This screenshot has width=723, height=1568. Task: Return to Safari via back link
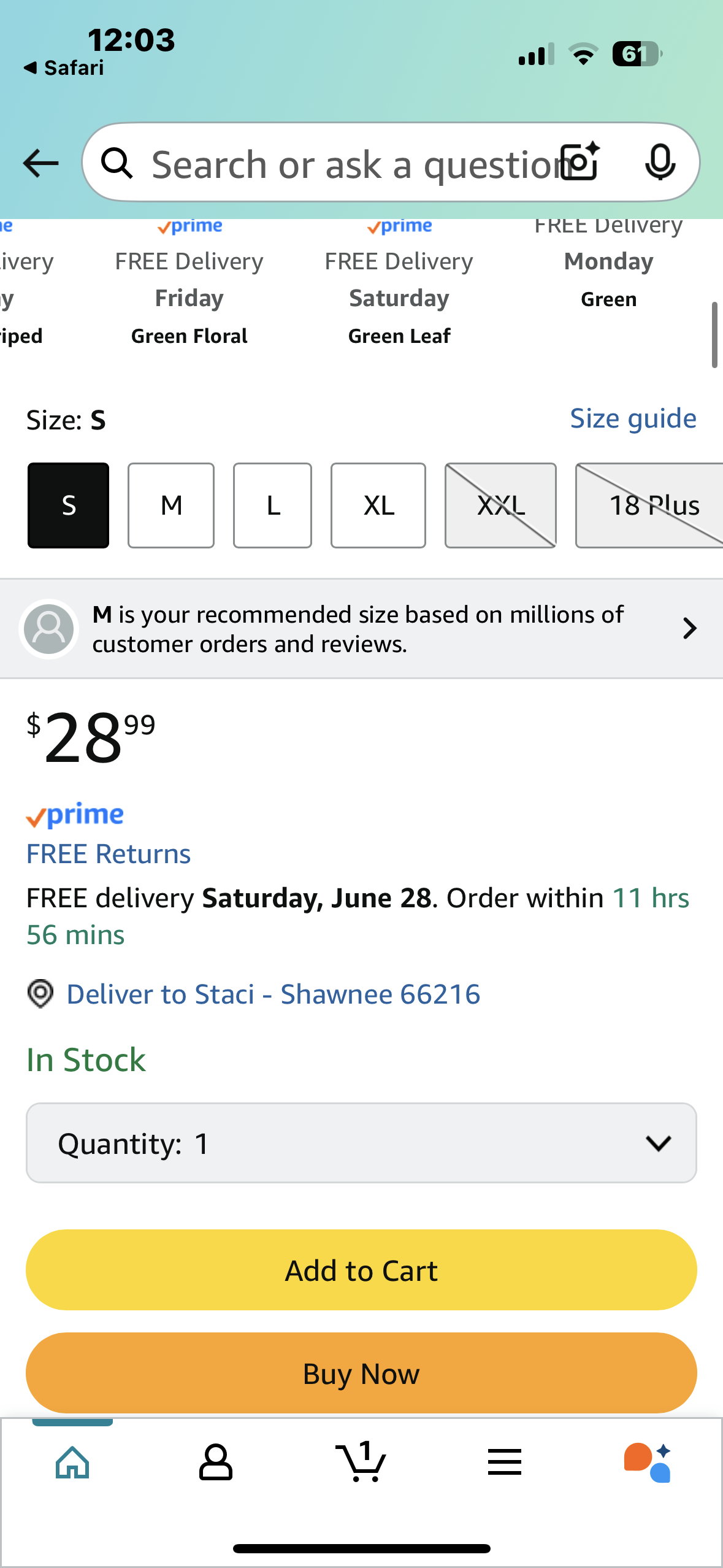[x=64, y=67]
